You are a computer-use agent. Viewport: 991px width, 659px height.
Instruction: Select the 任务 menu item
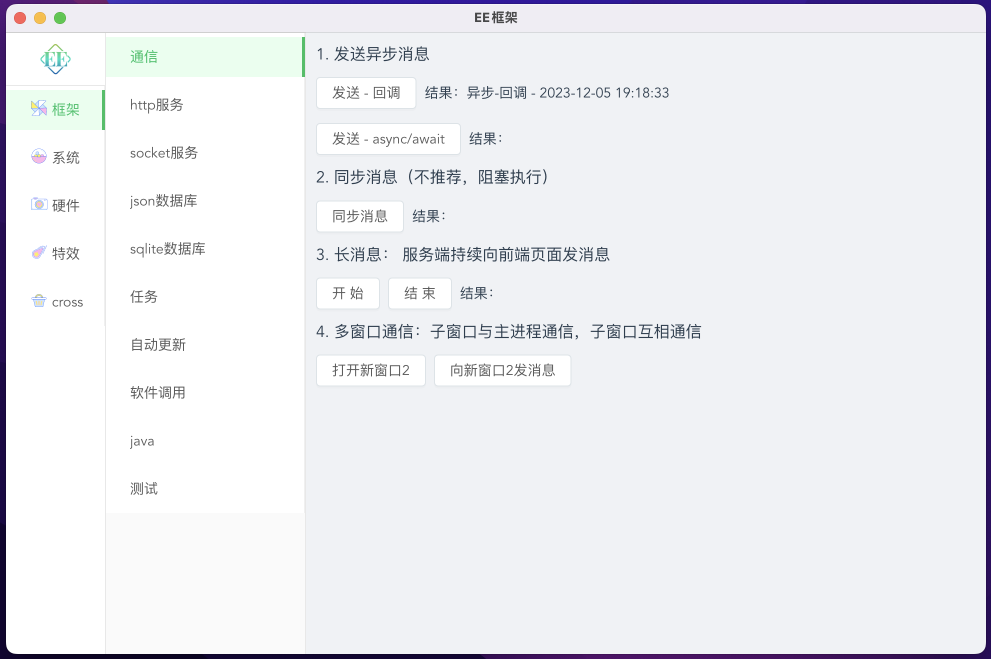[x=144, y=297]
